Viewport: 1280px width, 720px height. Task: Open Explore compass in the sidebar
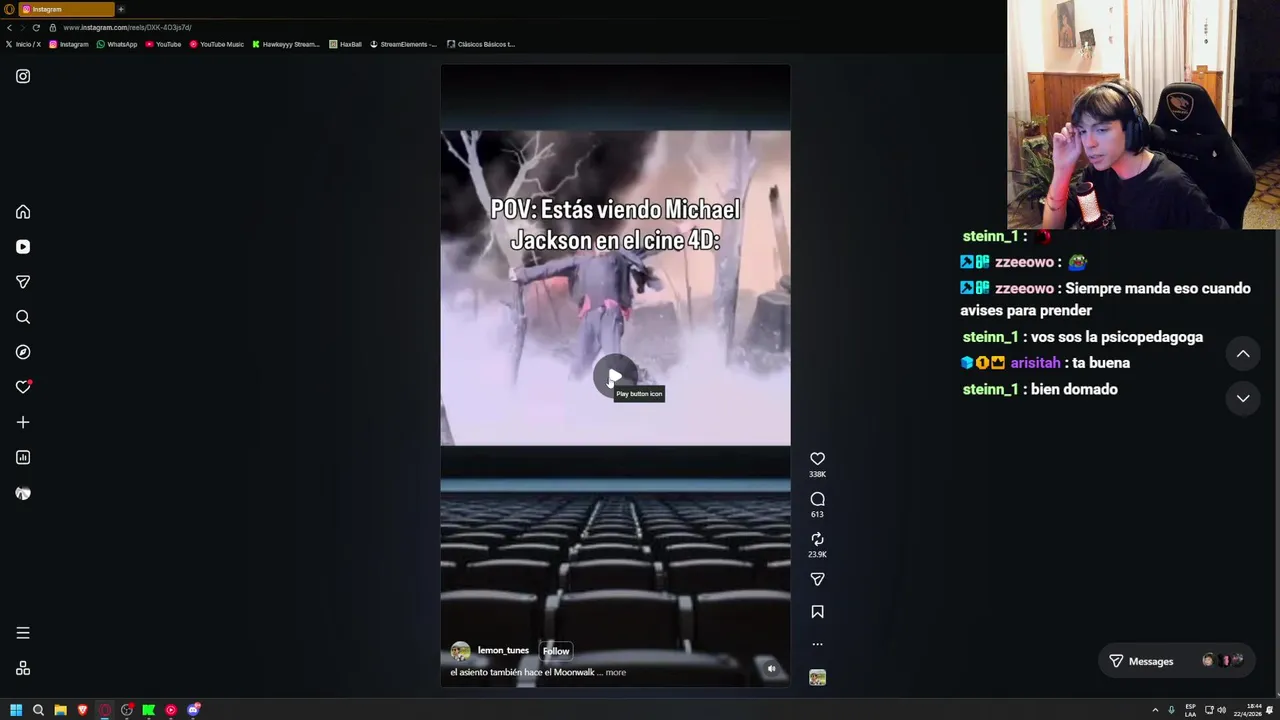(x=23, y=352)
